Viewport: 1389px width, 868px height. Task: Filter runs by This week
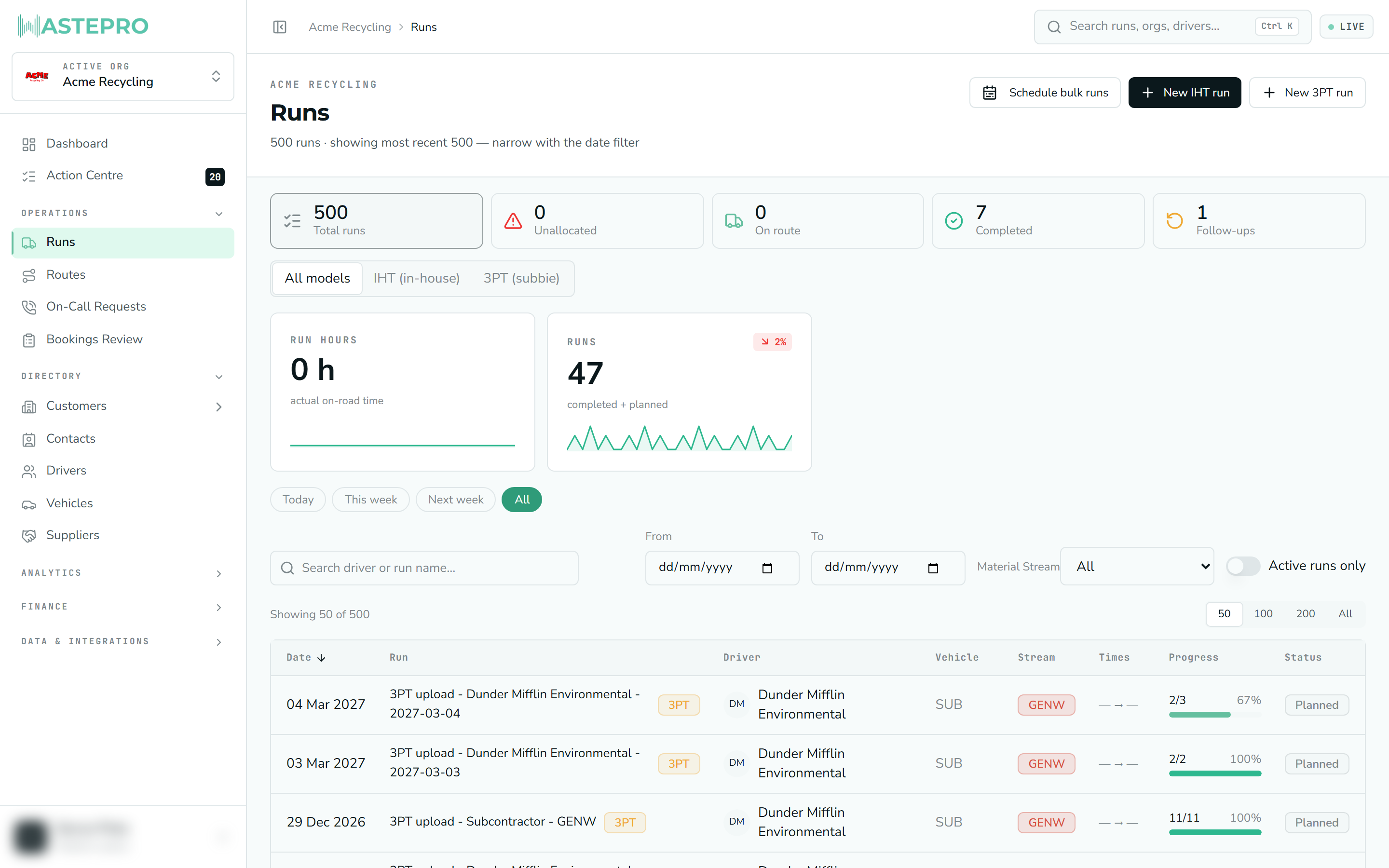coord(371,500)
